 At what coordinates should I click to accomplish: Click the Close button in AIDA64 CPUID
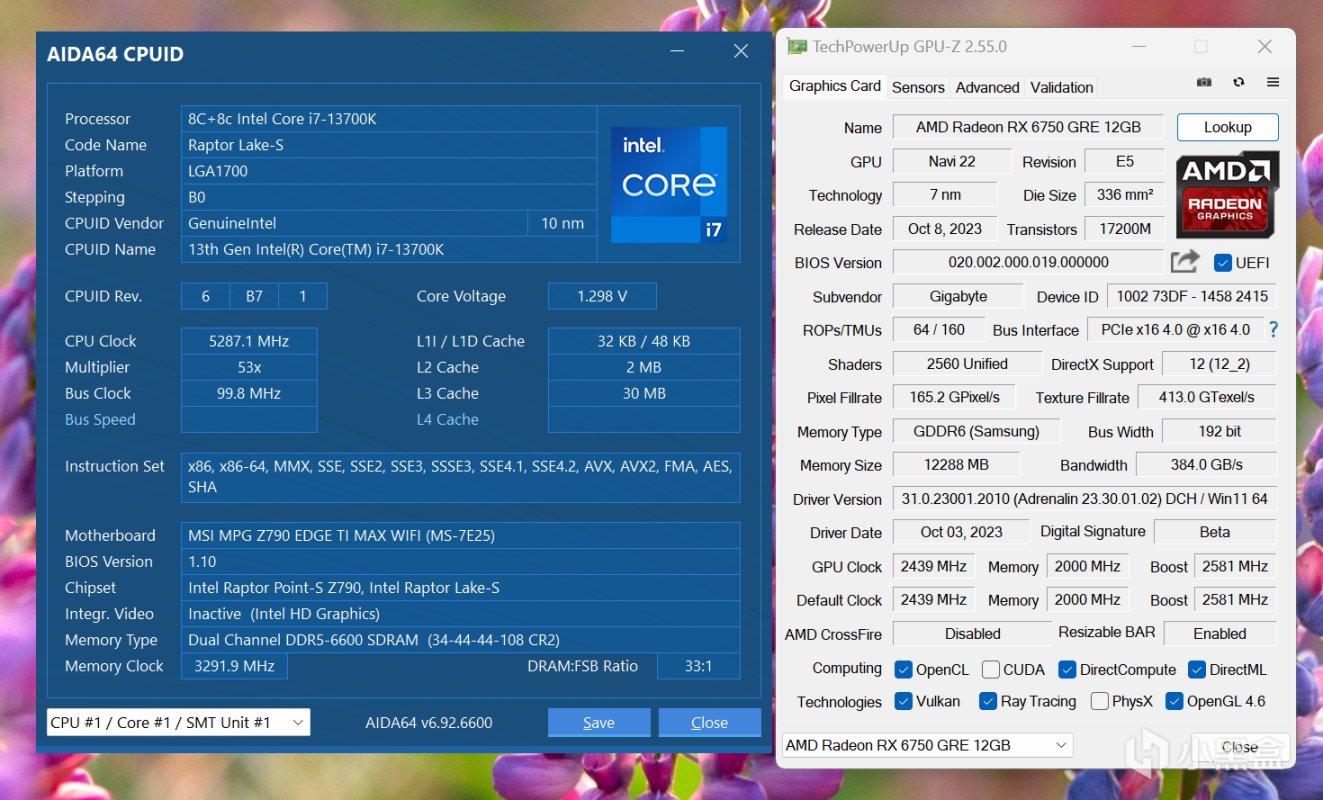coord(709,722)
